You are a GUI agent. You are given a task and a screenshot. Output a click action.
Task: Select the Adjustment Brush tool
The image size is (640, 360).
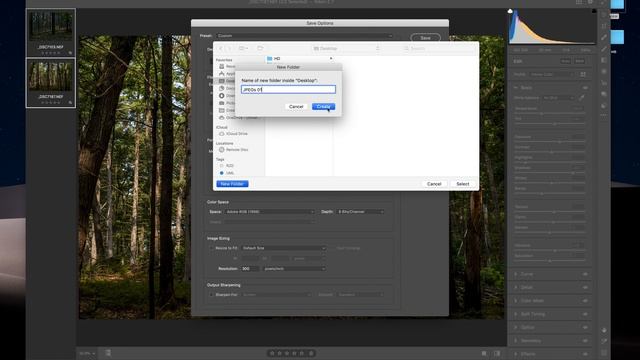tap(604, 49)
